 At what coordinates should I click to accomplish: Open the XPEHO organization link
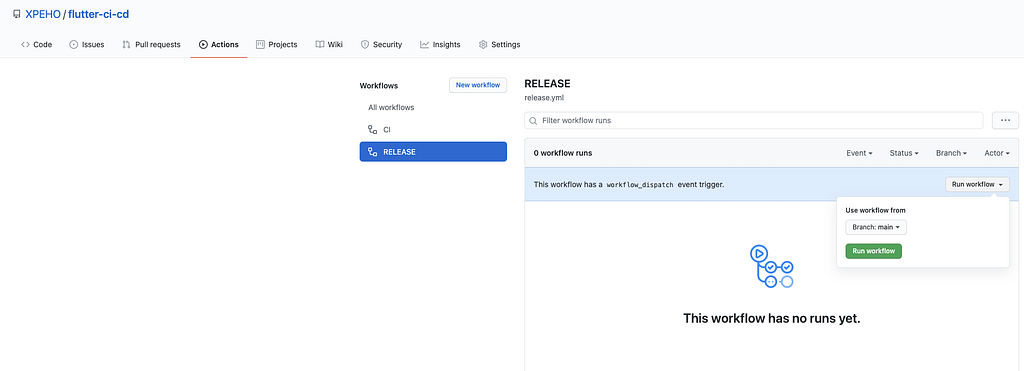pyautogui.click(x=42, y=14)
